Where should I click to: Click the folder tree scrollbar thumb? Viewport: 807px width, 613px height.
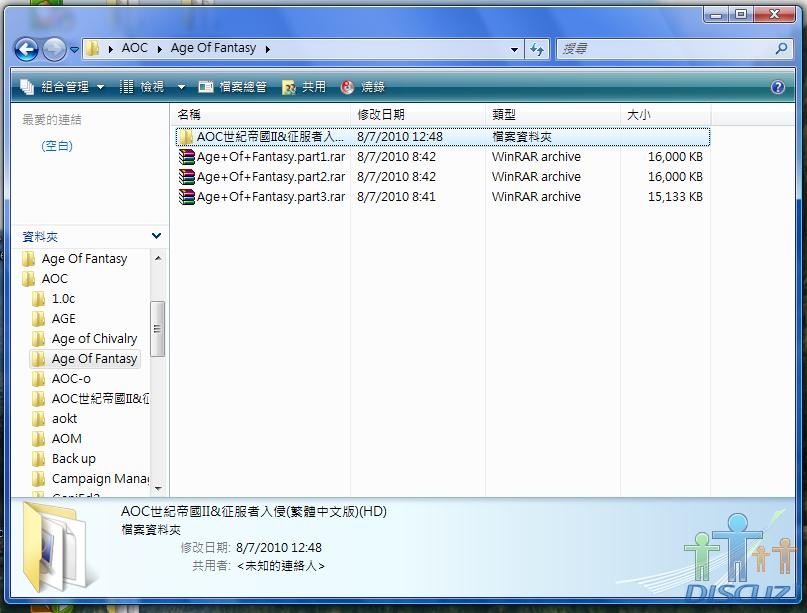pos(158,329)
